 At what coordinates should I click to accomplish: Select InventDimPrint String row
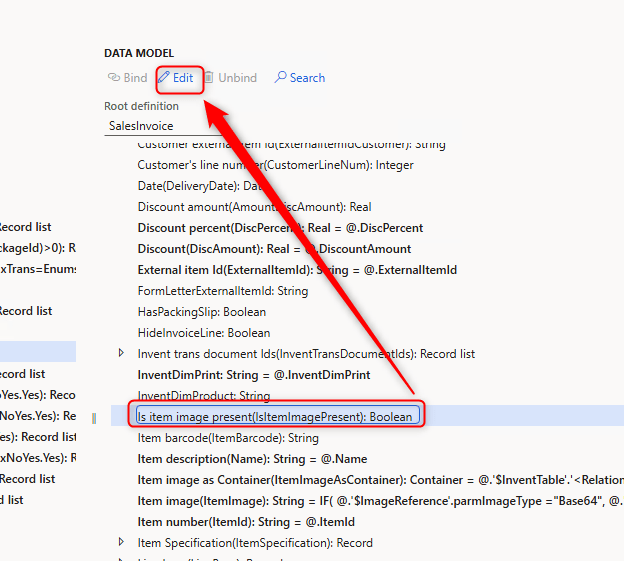coord(253,375)
